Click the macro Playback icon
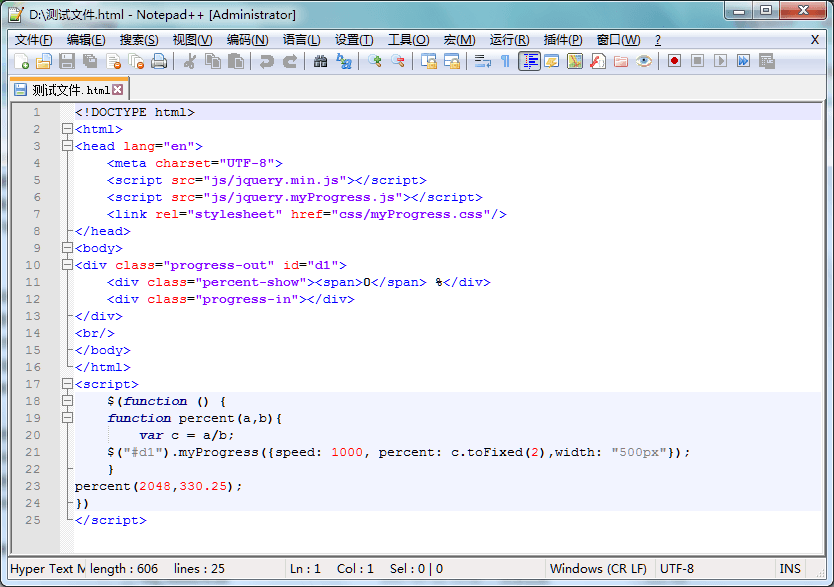The height and width of the screenshot is (587, 834). [x=720, y=62]
